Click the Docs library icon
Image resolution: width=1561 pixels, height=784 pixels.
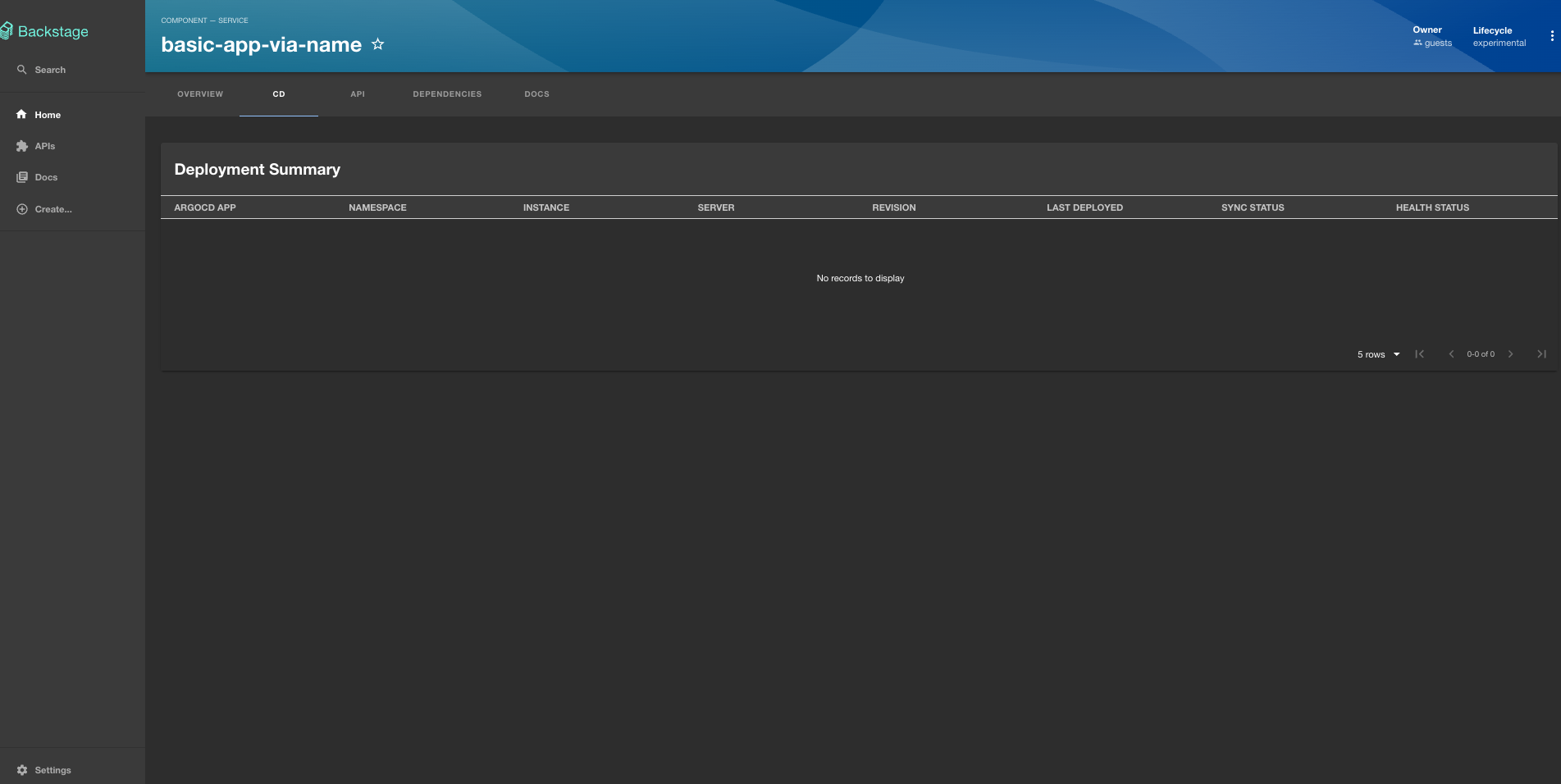pos(22,177)
